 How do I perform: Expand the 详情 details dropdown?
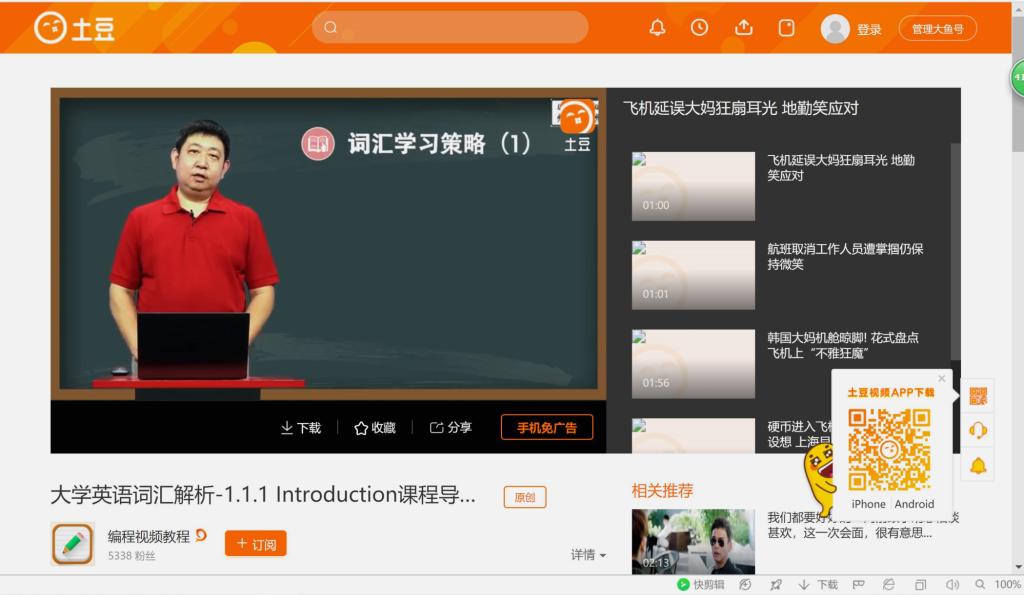[x=588, y=555]
